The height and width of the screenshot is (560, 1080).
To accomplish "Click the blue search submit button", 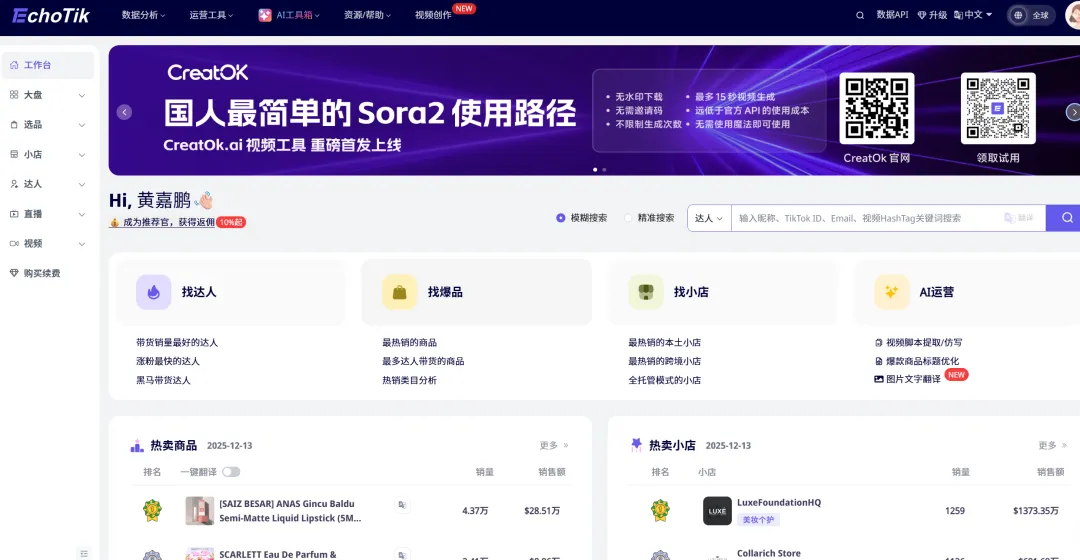I will [1066, 218].
